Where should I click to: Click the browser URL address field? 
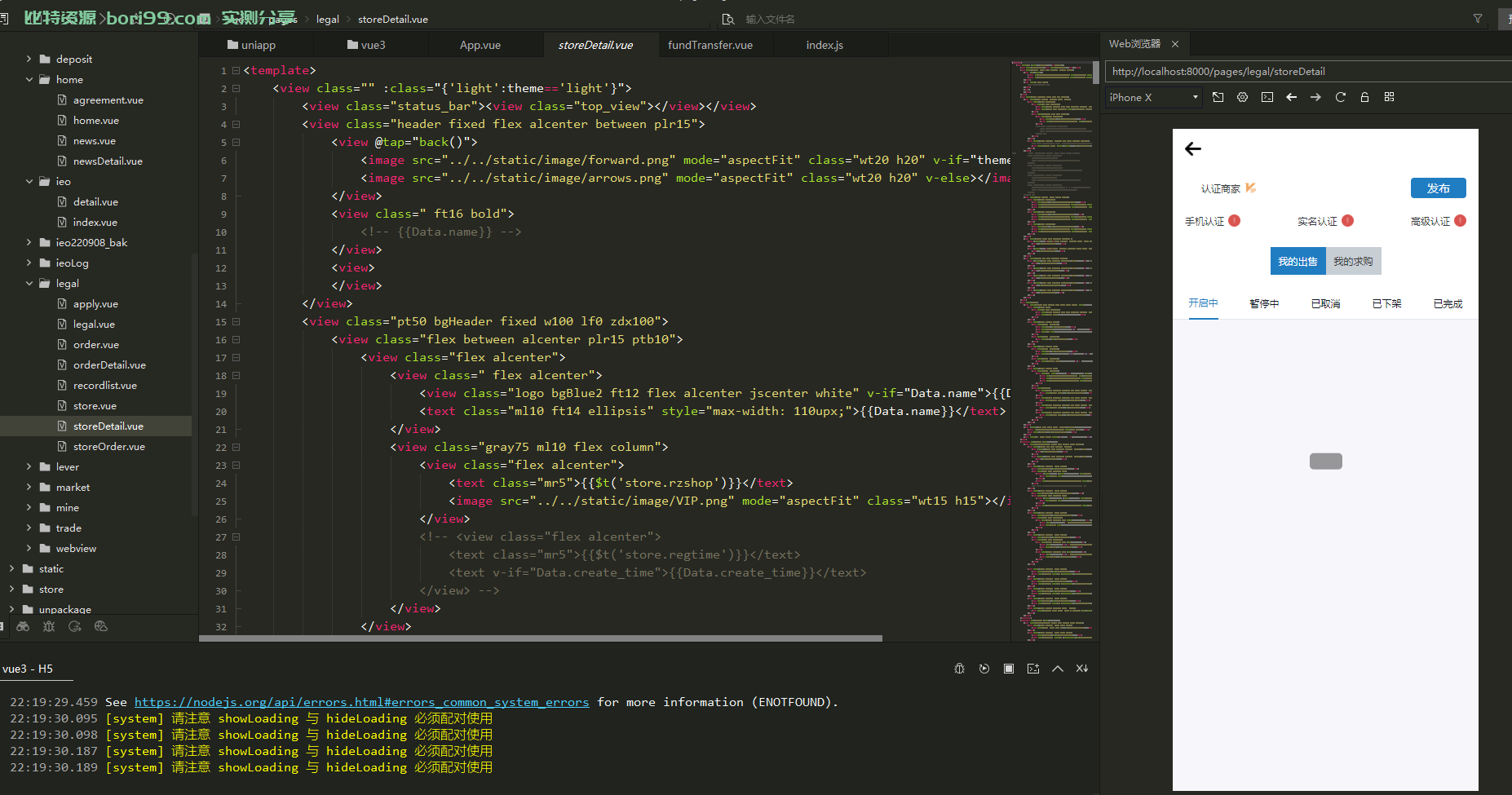click(x=1308, y=72)
